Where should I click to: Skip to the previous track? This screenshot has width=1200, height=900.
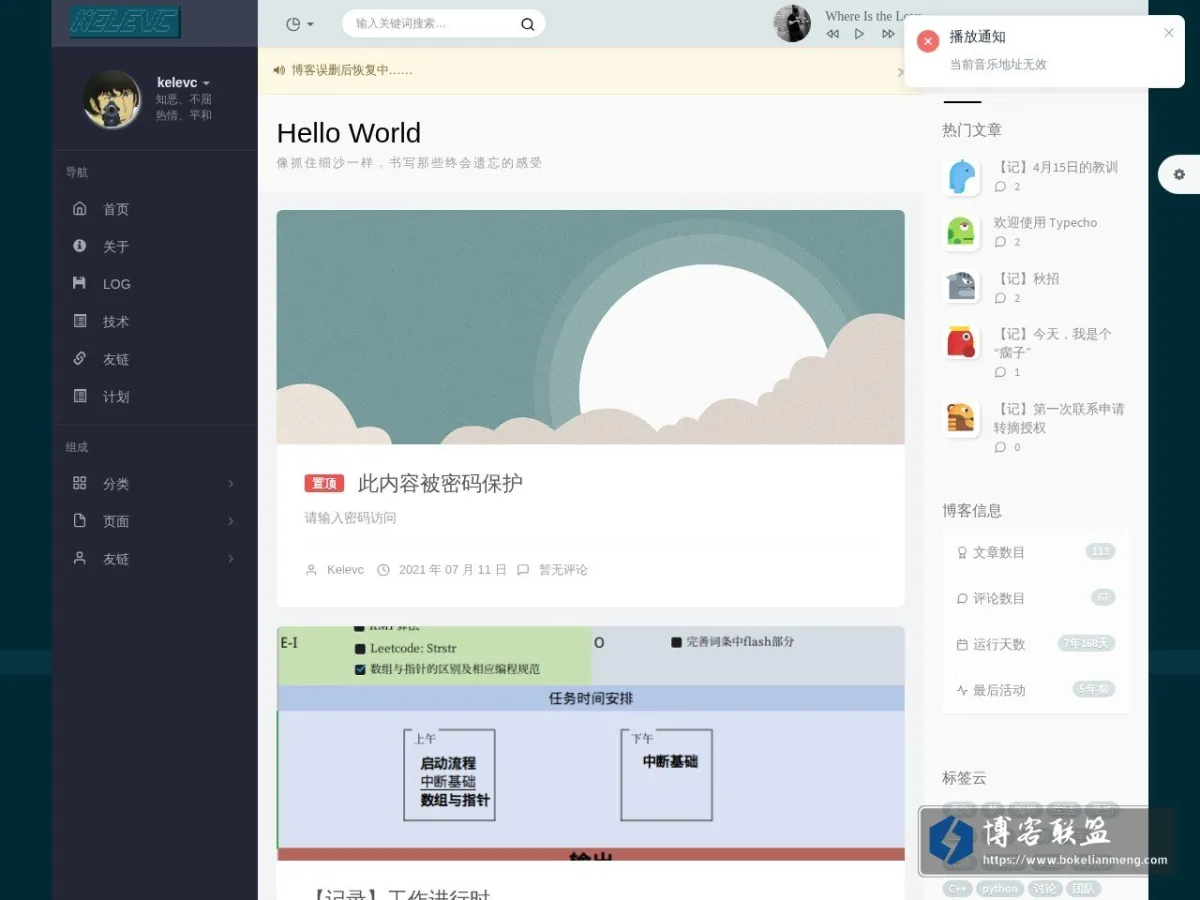click(x=833, y=34)
